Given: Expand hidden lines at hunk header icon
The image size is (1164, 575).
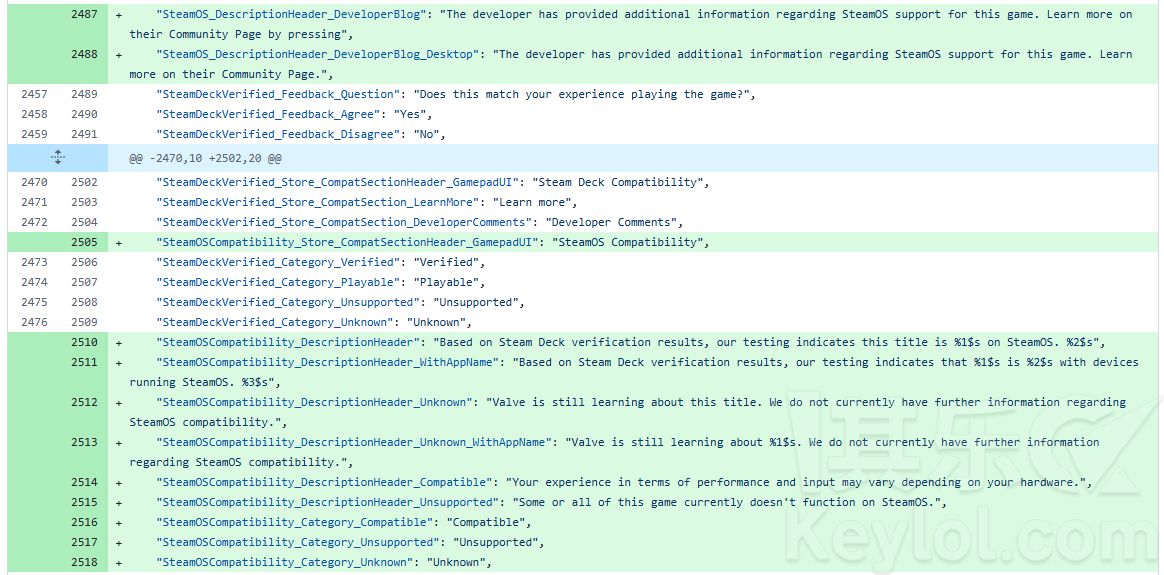Looking at the screenshot, I should click(x=58, y=157).
